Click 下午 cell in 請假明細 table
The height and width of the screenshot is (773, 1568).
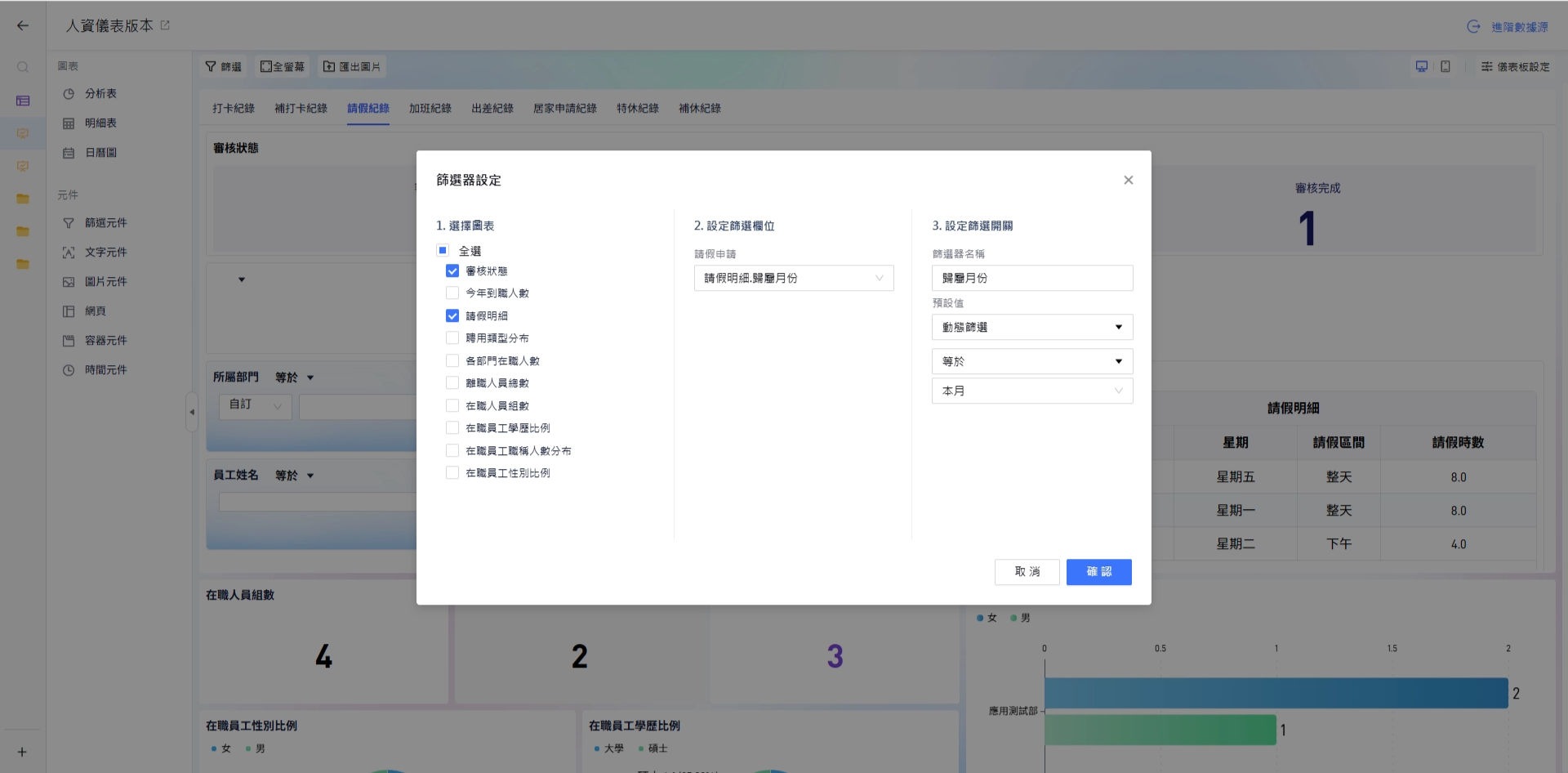(x=1339, y=544)
